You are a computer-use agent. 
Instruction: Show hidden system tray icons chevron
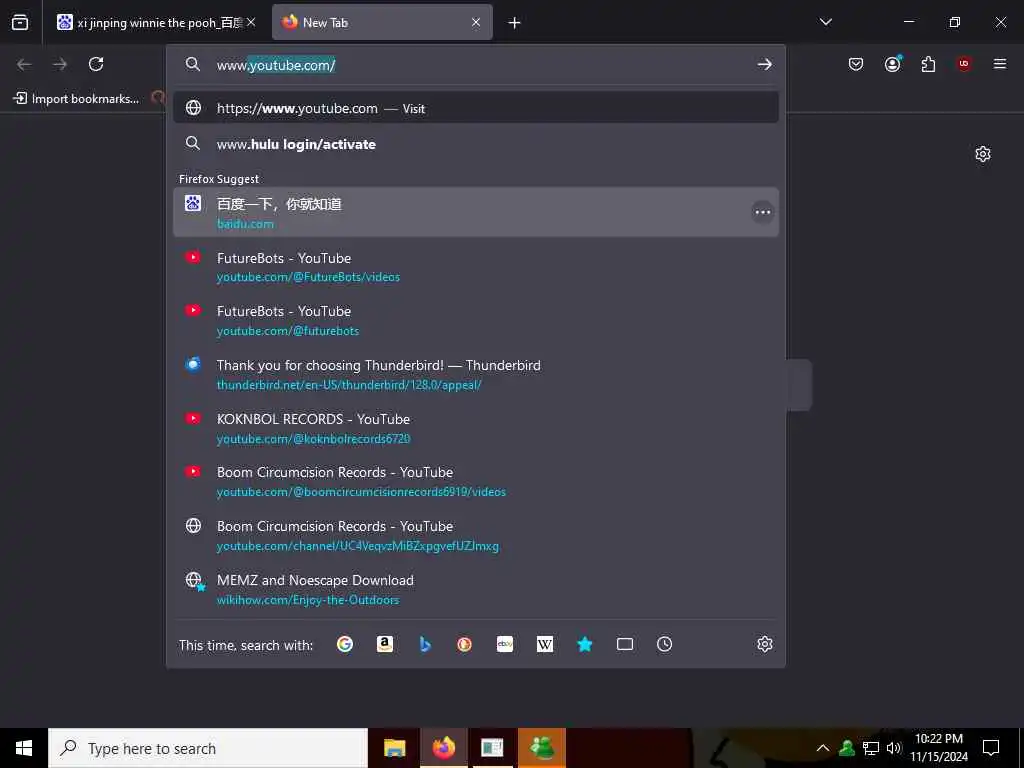pyautogui.click(x=823, y=748)
